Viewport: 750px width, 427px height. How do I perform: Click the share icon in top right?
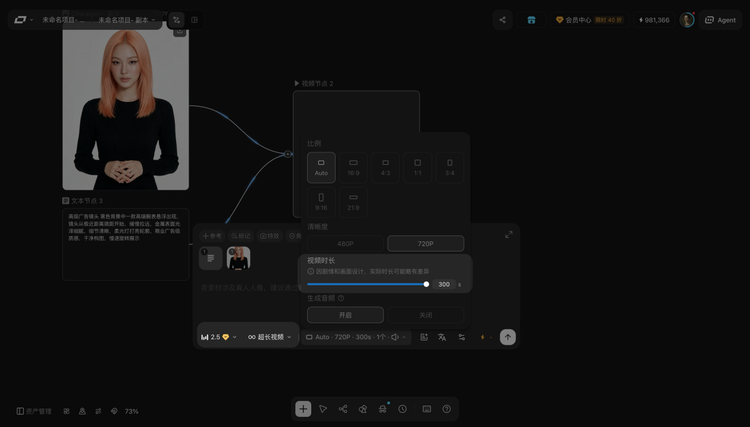(x=502, y=20)
